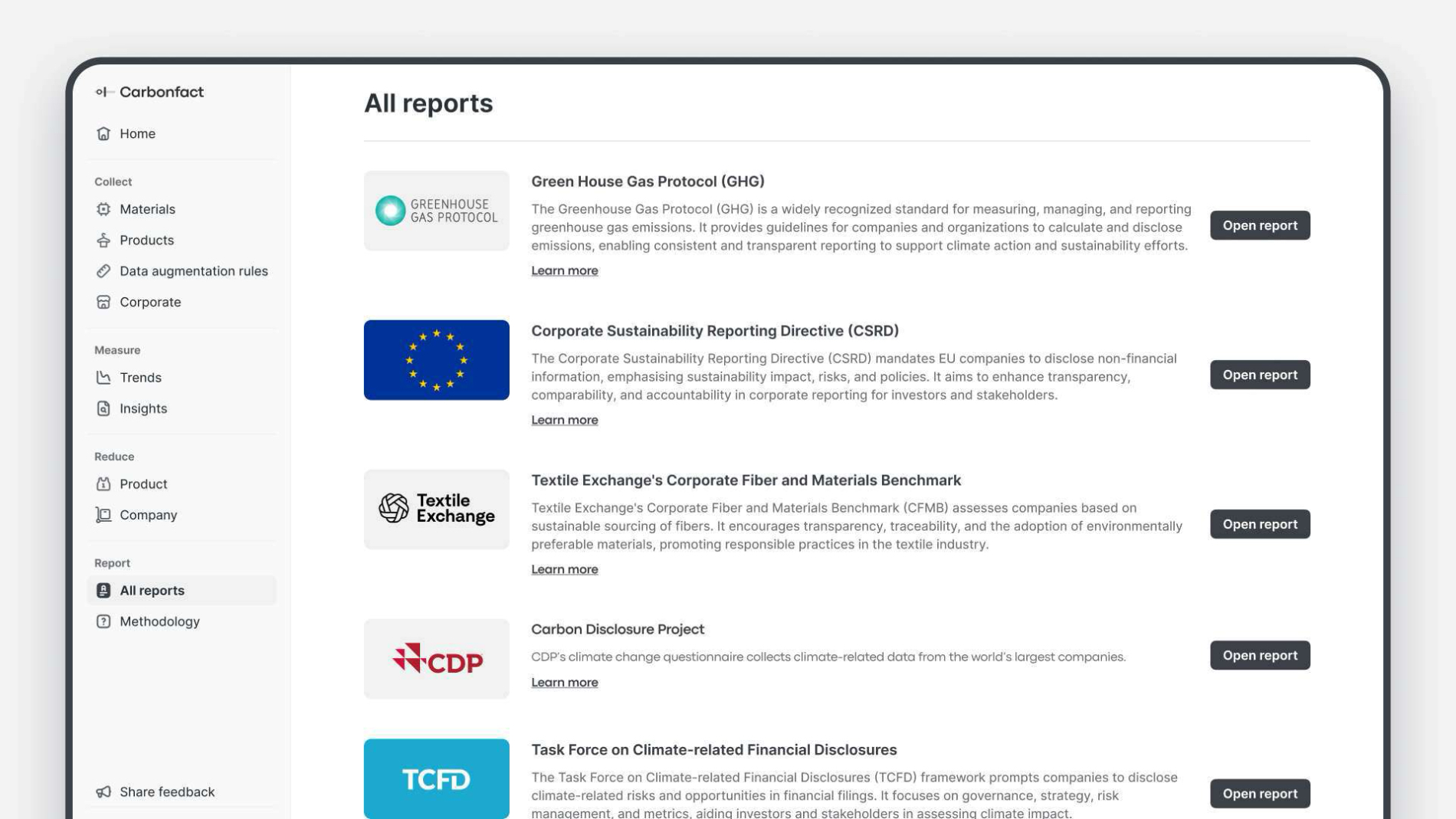Image resolution: width=1456 pixels, height=819 pixels.
Task: Click the Textile Exchange logo thumbnail
Action: (437, 509)
